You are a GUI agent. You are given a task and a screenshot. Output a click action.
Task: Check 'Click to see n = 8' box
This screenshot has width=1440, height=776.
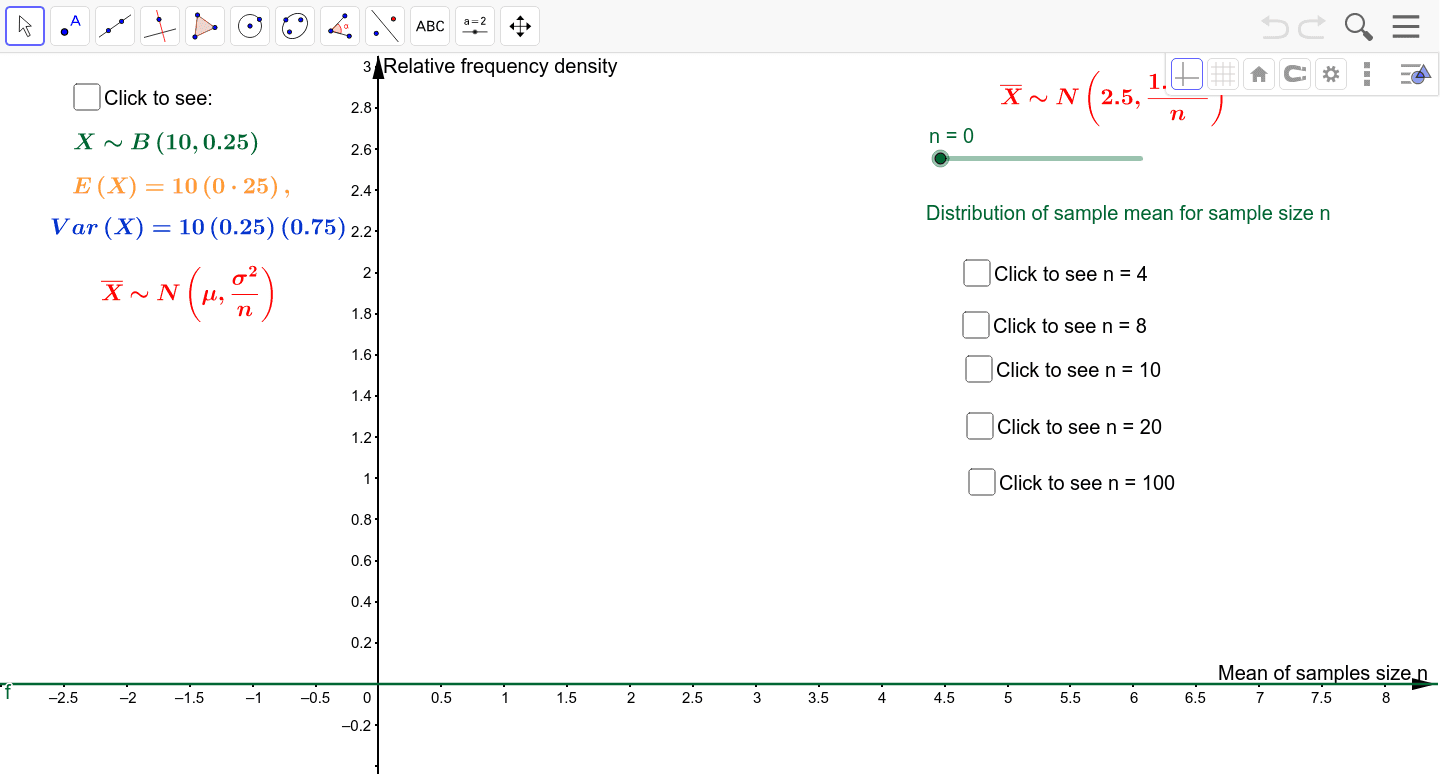976,325
